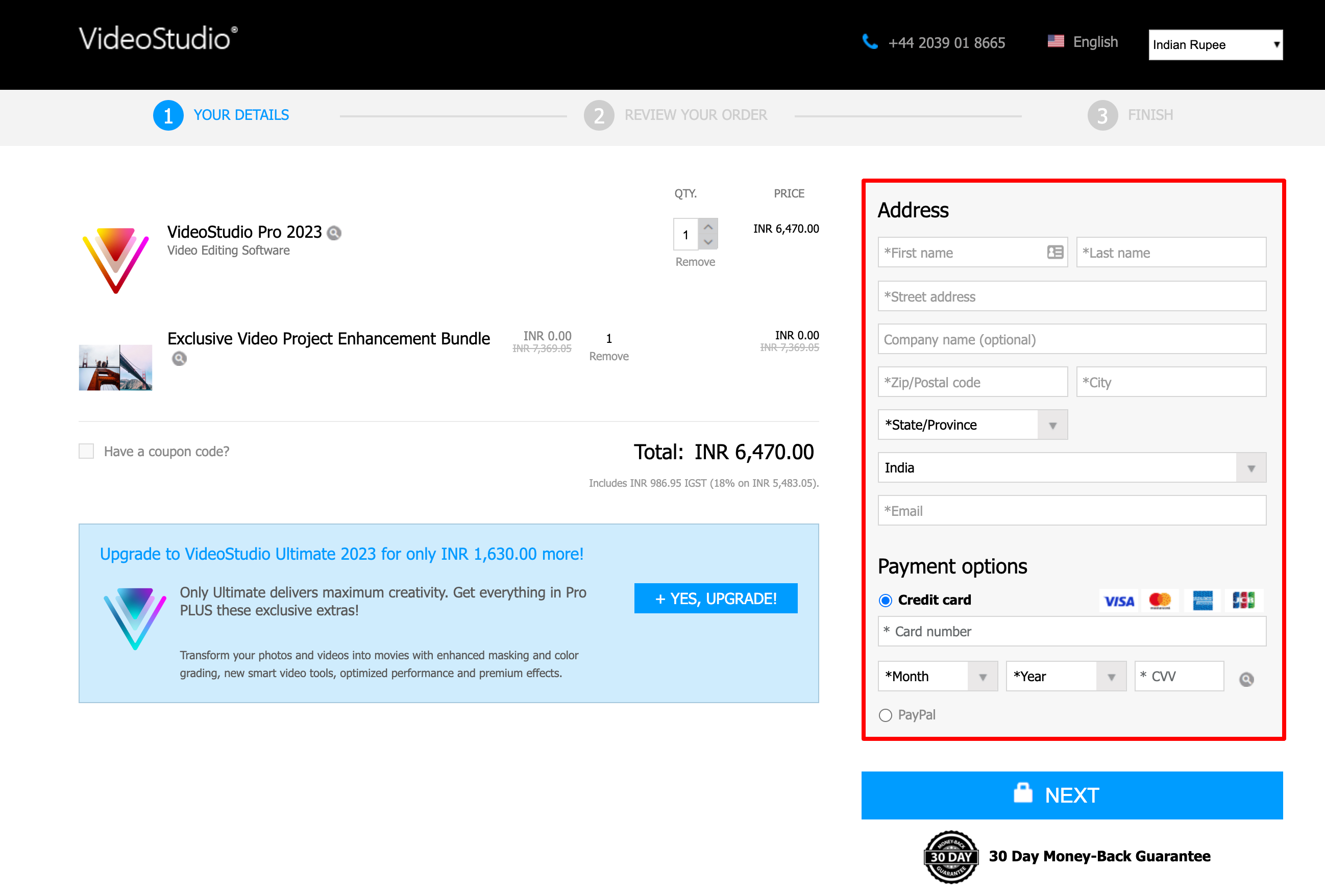The height and width of the screenshot is (896, 1325).
Task: Click Remove link for VideoStudio Pro 2023
Action: click(x=696, y=262)
